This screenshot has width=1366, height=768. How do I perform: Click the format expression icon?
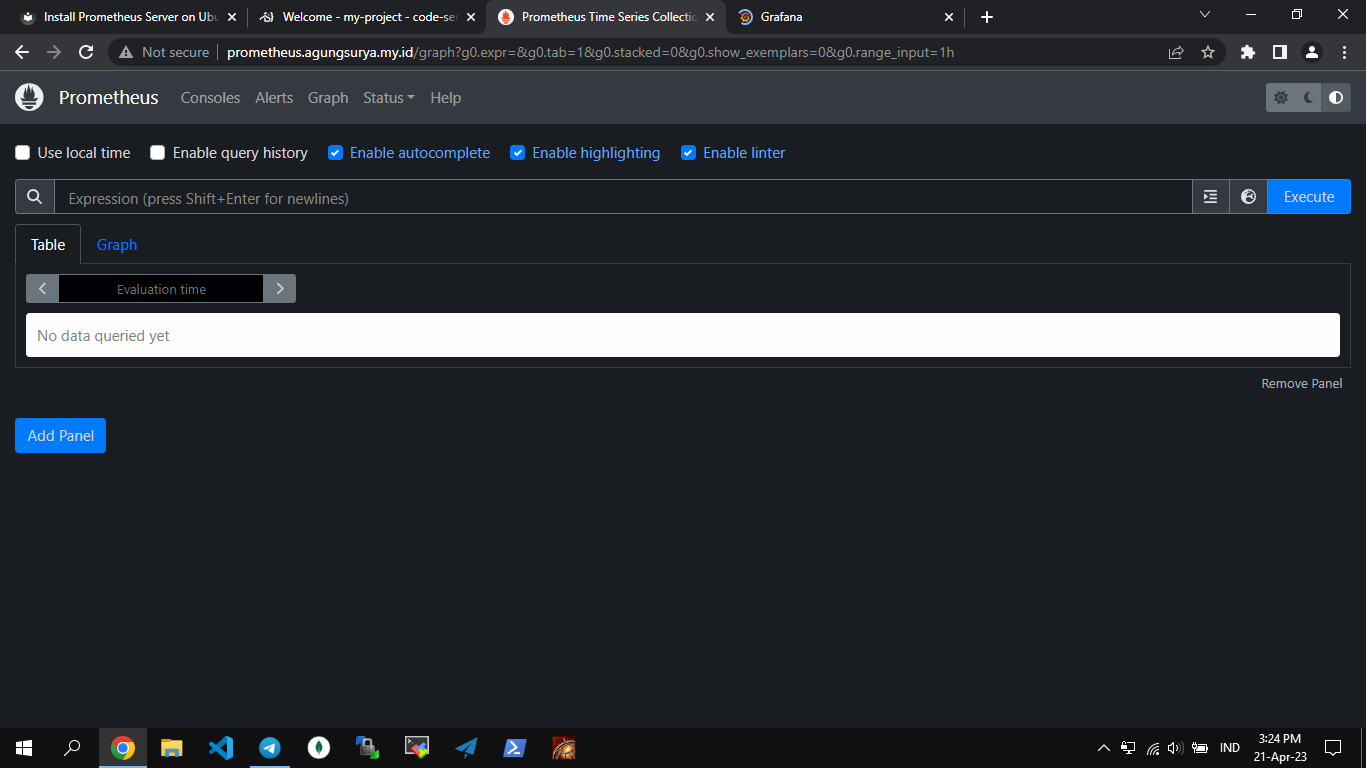pos(1210,197)
